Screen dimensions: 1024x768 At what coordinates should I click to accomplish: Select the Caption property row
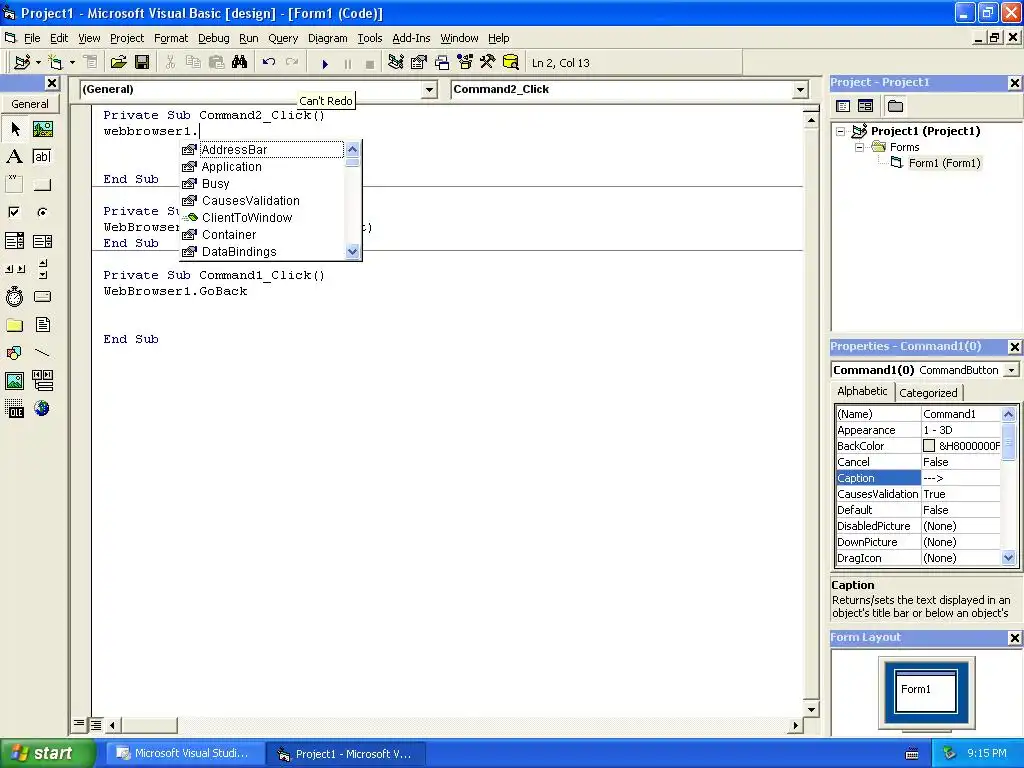coord(918,478)
